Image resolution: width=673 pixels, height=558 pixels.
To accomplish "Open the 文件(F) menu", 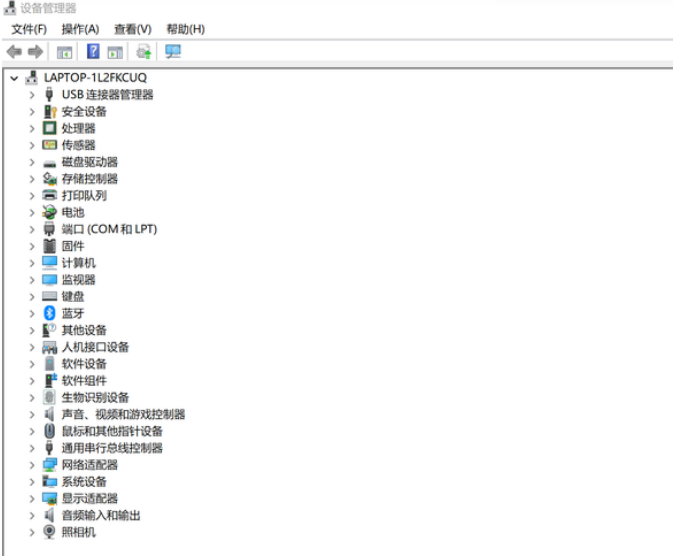I will tap(29, 29).
